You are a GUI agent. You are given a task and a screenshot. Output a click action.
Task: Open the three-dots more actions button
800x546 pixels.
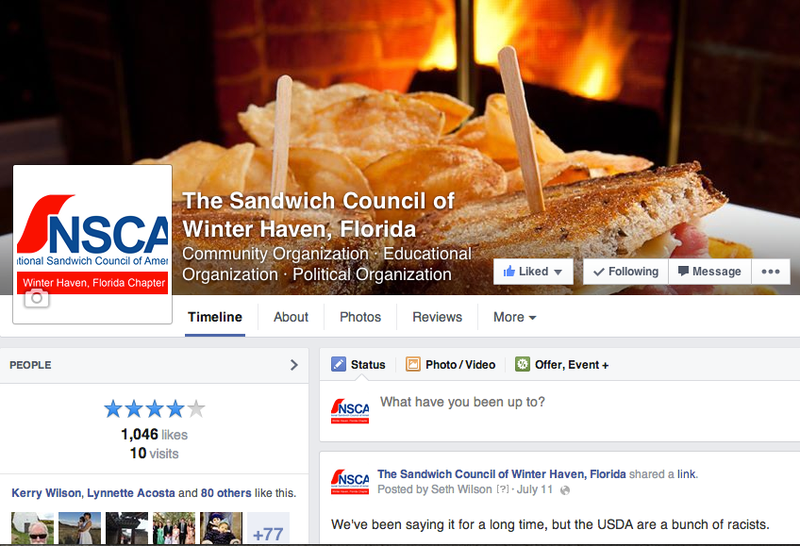click(x=770, y=271)
